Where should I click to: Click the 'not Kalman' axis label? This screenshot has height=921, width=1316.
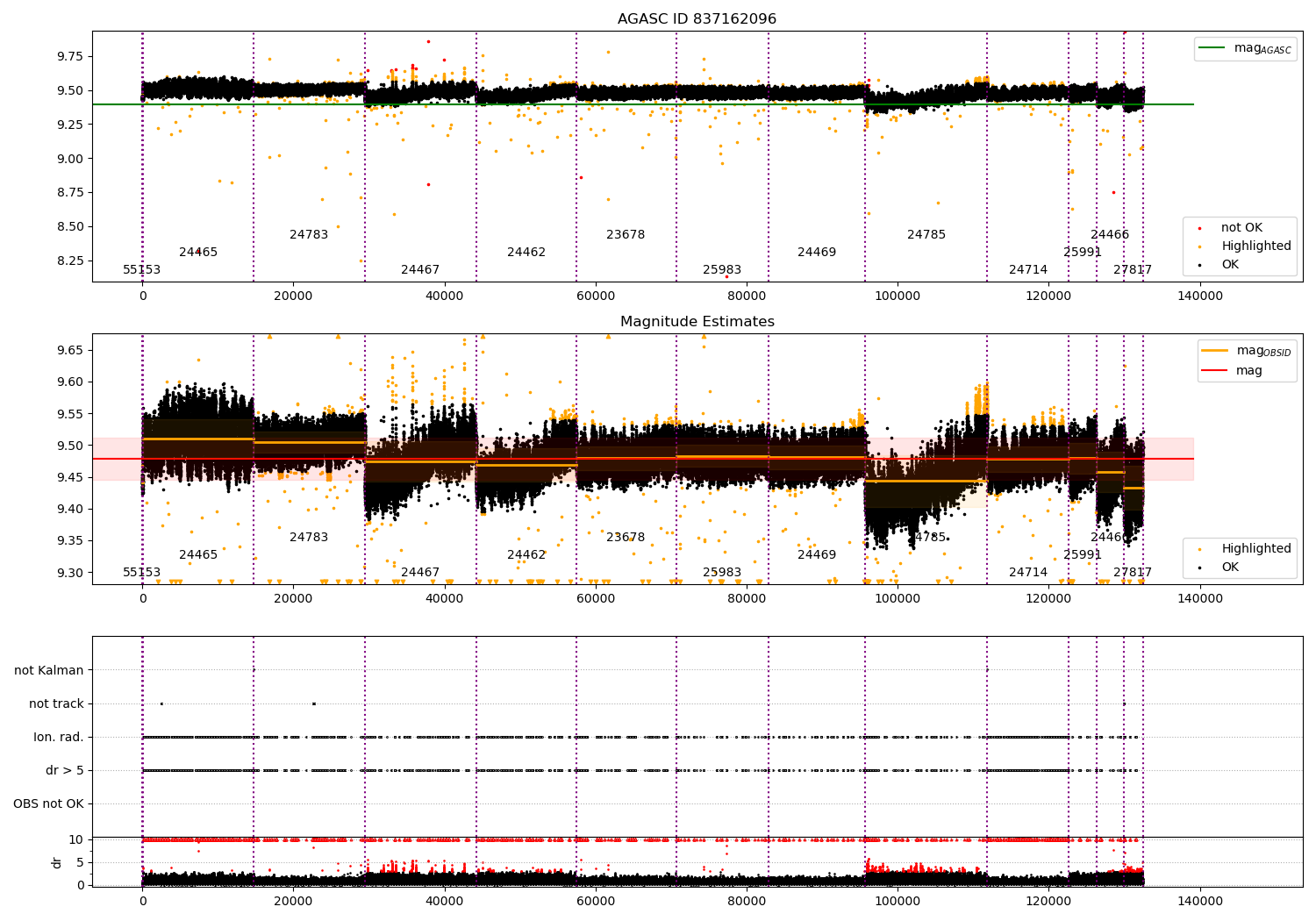point(49,671)
